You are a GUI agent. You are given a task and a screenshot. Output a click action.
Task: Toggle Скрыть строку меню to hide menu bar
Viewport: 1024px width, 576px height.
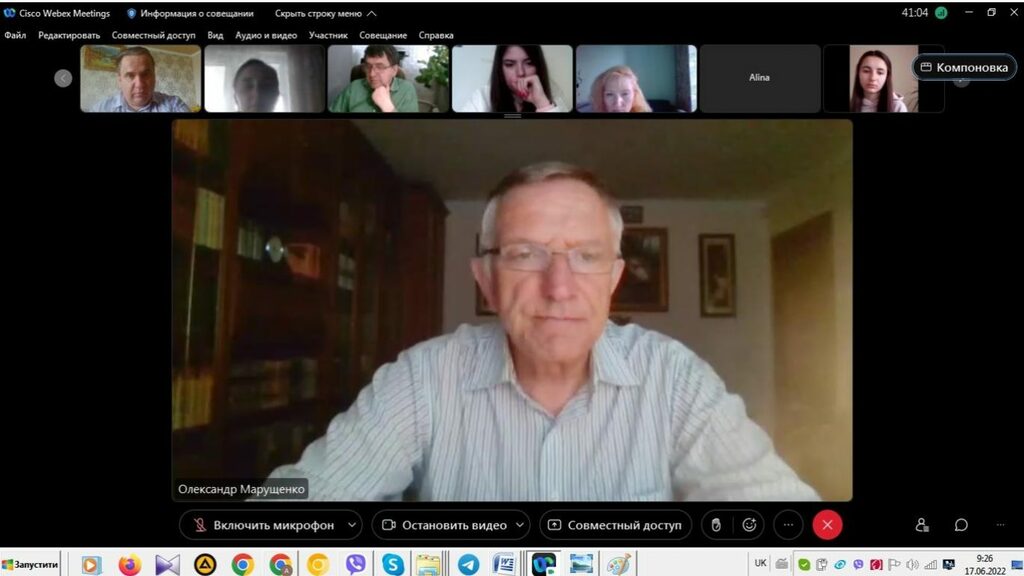pos(325,13)
